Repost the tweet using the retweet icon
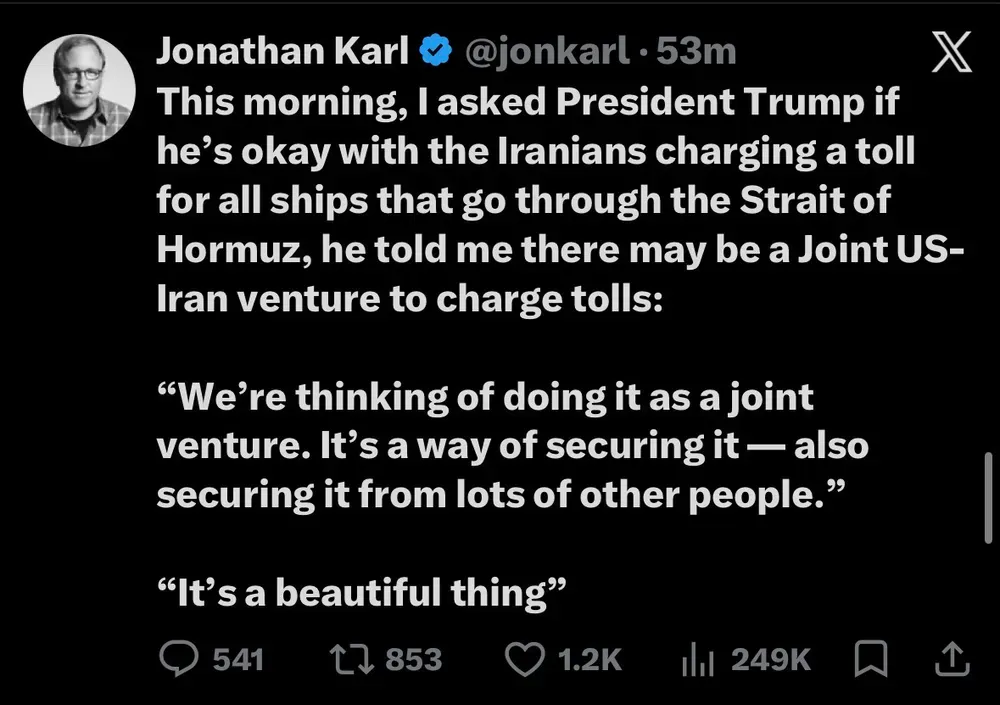 tap(351, 659)
